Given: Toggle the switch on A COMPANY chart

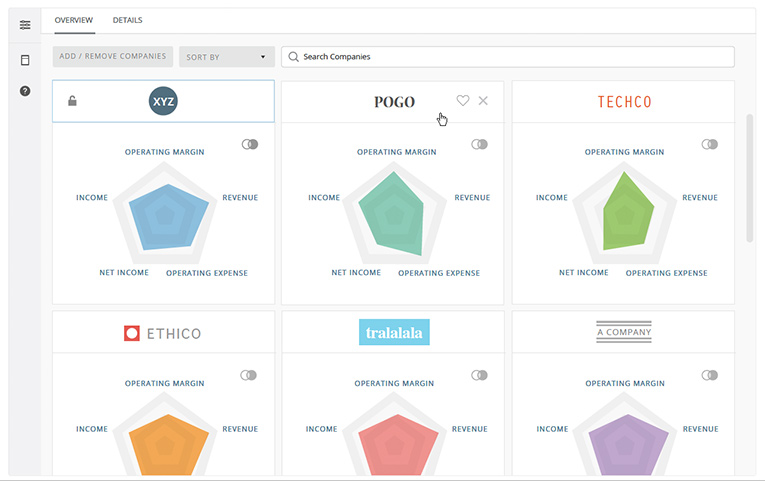Looking at the screenshot, I should (709, 375).
